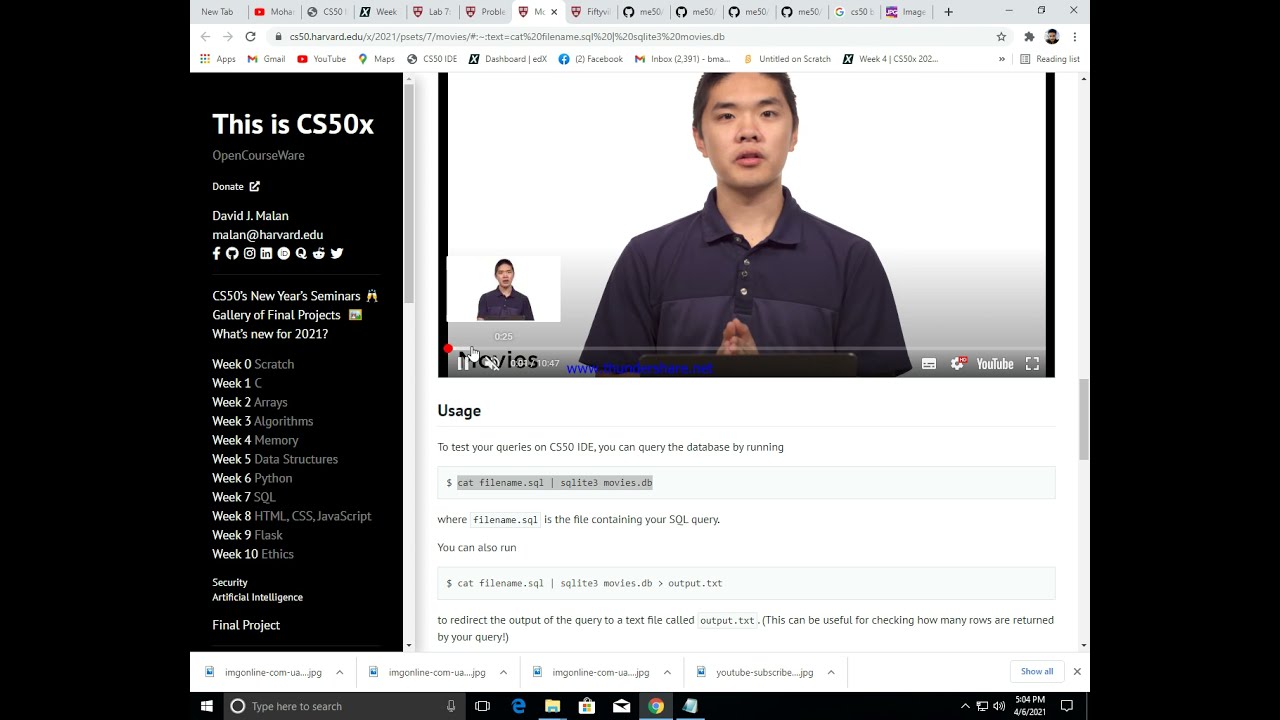Screen dimensions: 1280x720
Task: Open David Malan's Instagram icon
Action: coord(249,254)
